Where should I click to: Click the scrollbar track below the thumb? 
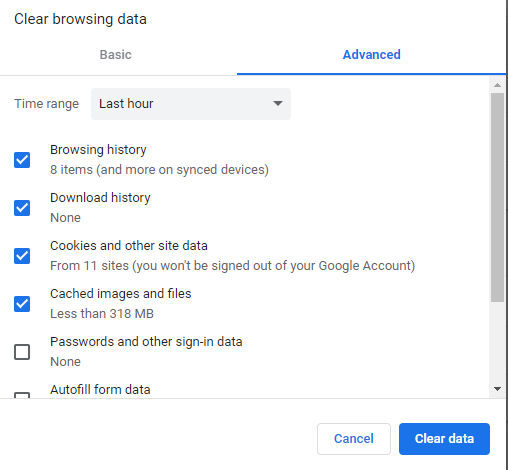click(x=497, y=342)
